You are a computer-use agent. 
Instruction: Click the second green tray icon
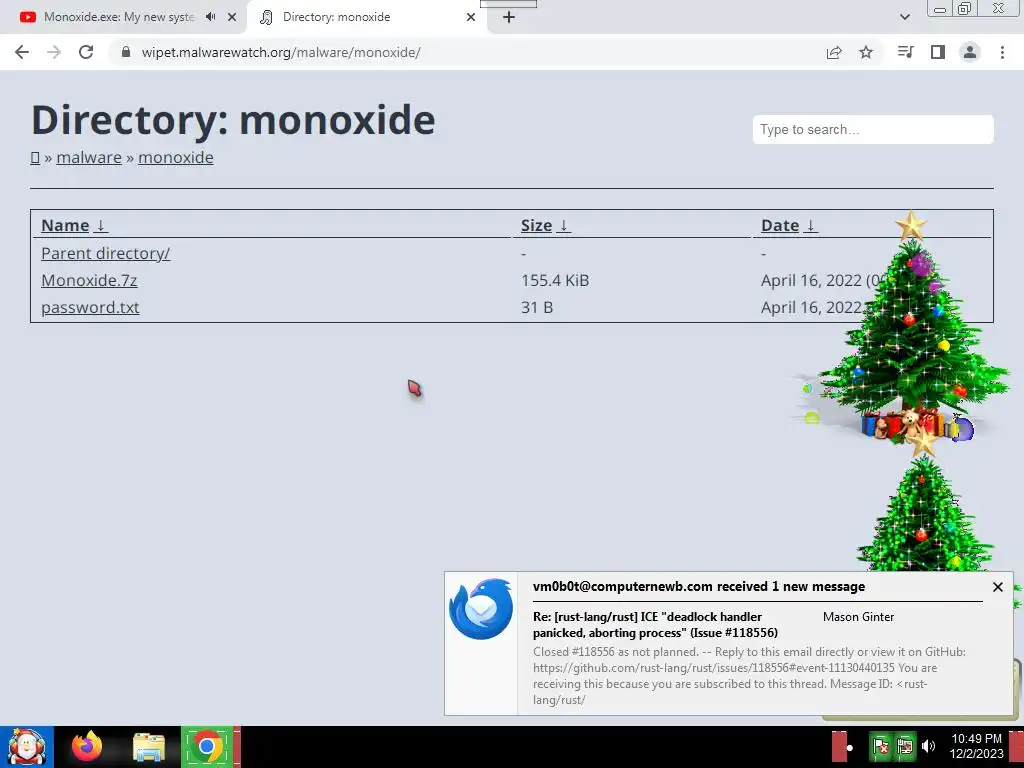click(904, 746)
